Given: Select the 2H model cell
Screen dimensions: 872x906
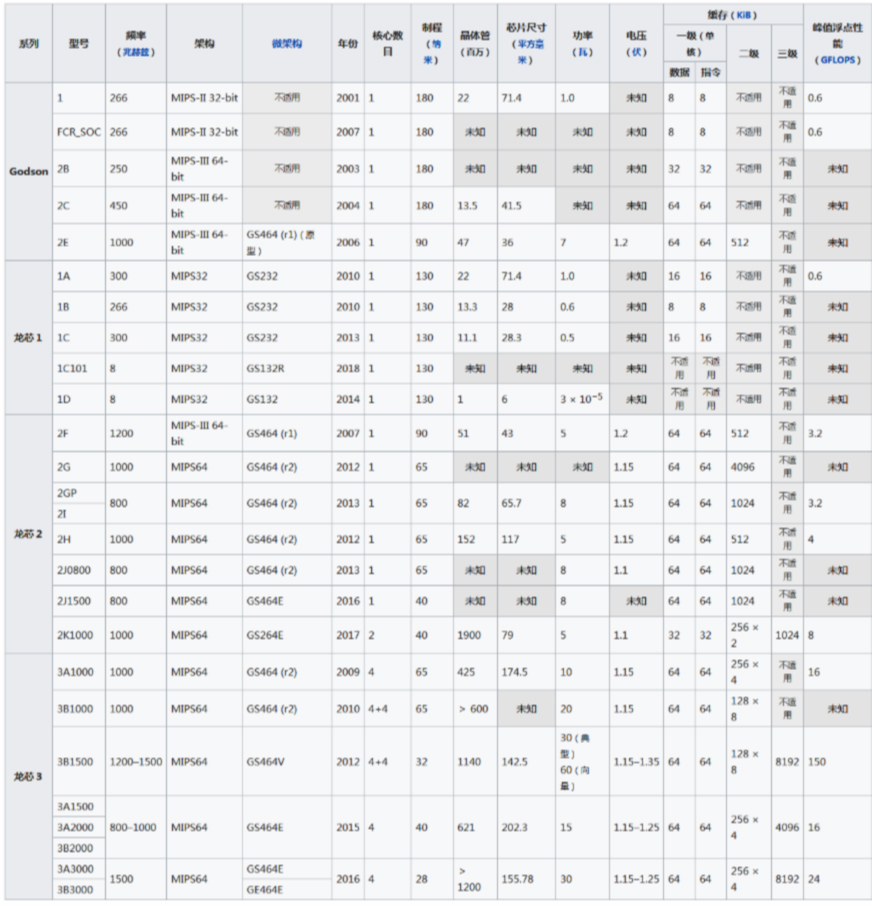Looking at the screenshot, I should point(79,539).
